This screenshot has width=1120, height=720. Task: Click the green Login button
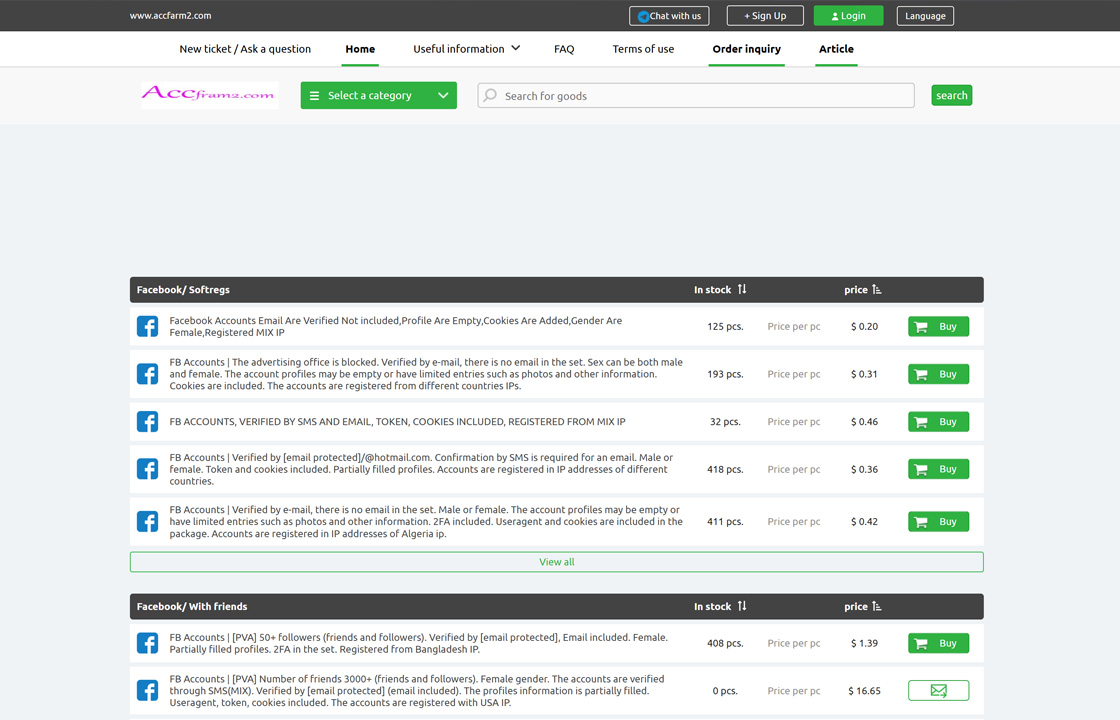[849, 16]
